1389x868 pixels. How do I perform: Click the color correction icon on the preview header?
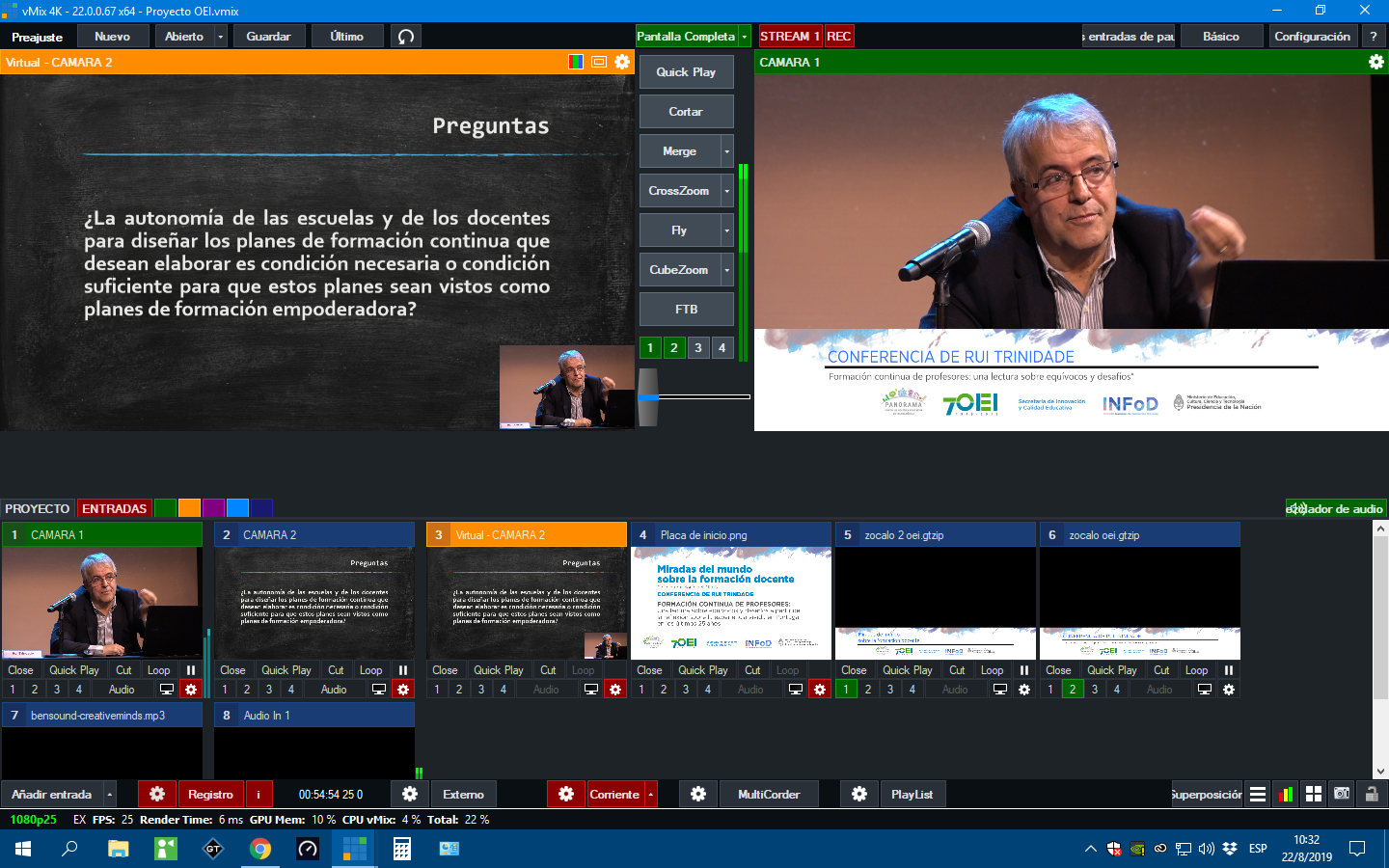[x=576, y=62]
